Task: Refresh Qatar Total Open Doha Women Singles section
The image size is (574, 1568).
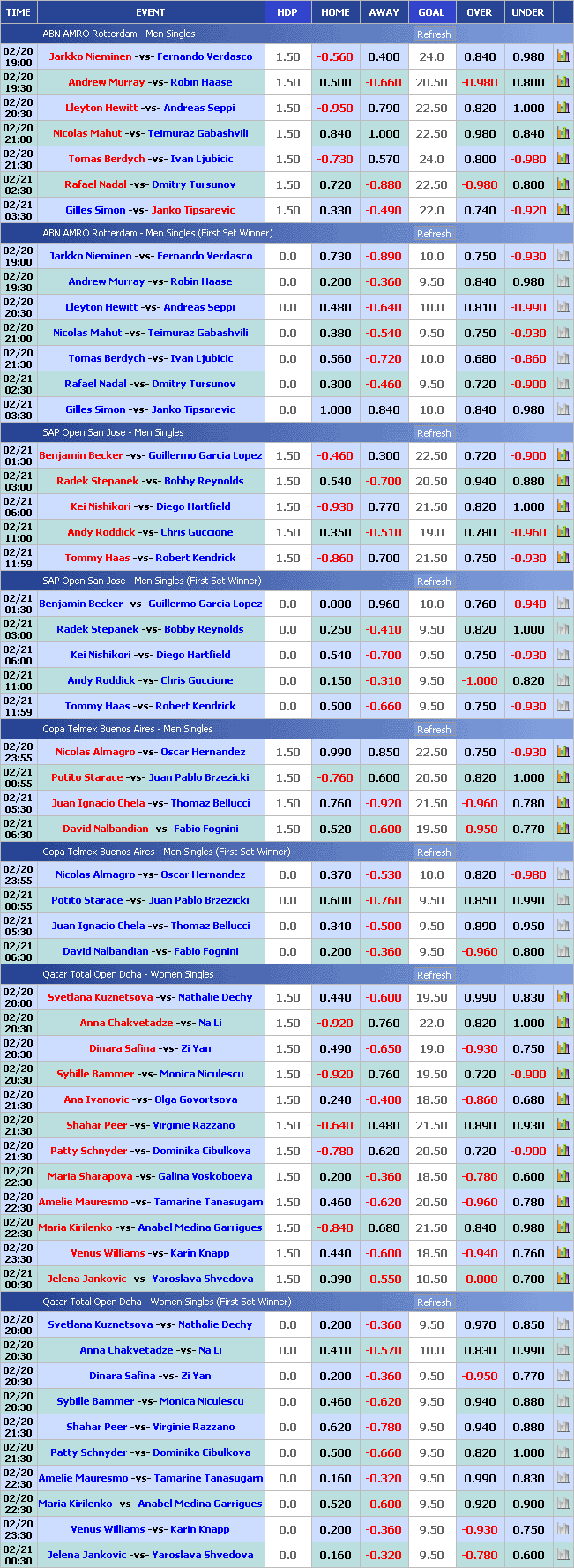Action: pos(433,975)
